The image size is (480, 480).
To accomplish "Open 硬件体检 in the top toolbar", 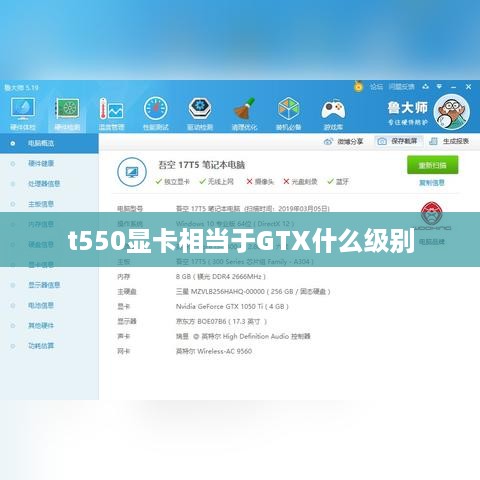I will (23, 114).
